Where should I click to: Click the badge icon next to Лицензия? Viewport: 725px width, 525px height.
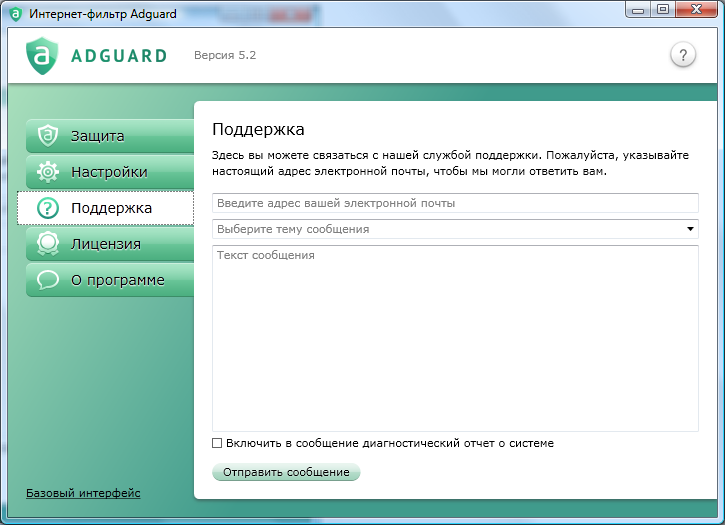(x=48, y=244)
